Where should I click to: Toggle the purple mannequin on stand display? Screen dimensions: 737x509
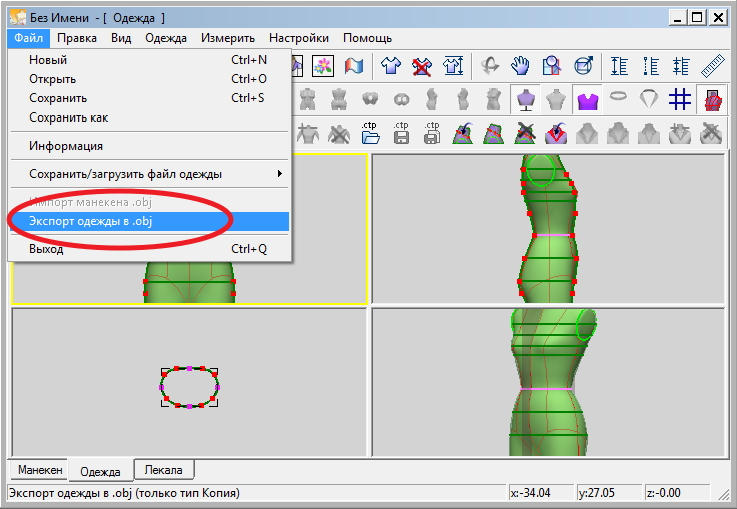tap(525, 100)
